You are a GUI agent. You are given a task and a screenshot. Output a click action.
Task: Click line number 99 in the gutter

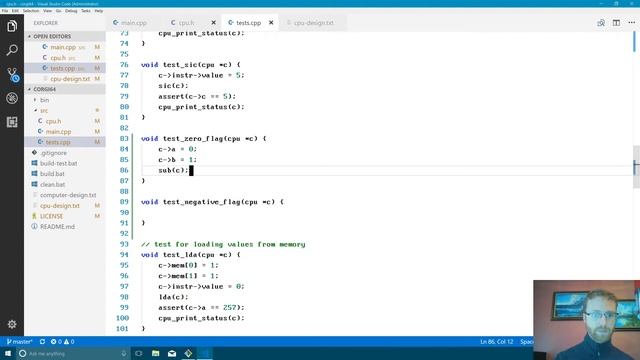124,307
